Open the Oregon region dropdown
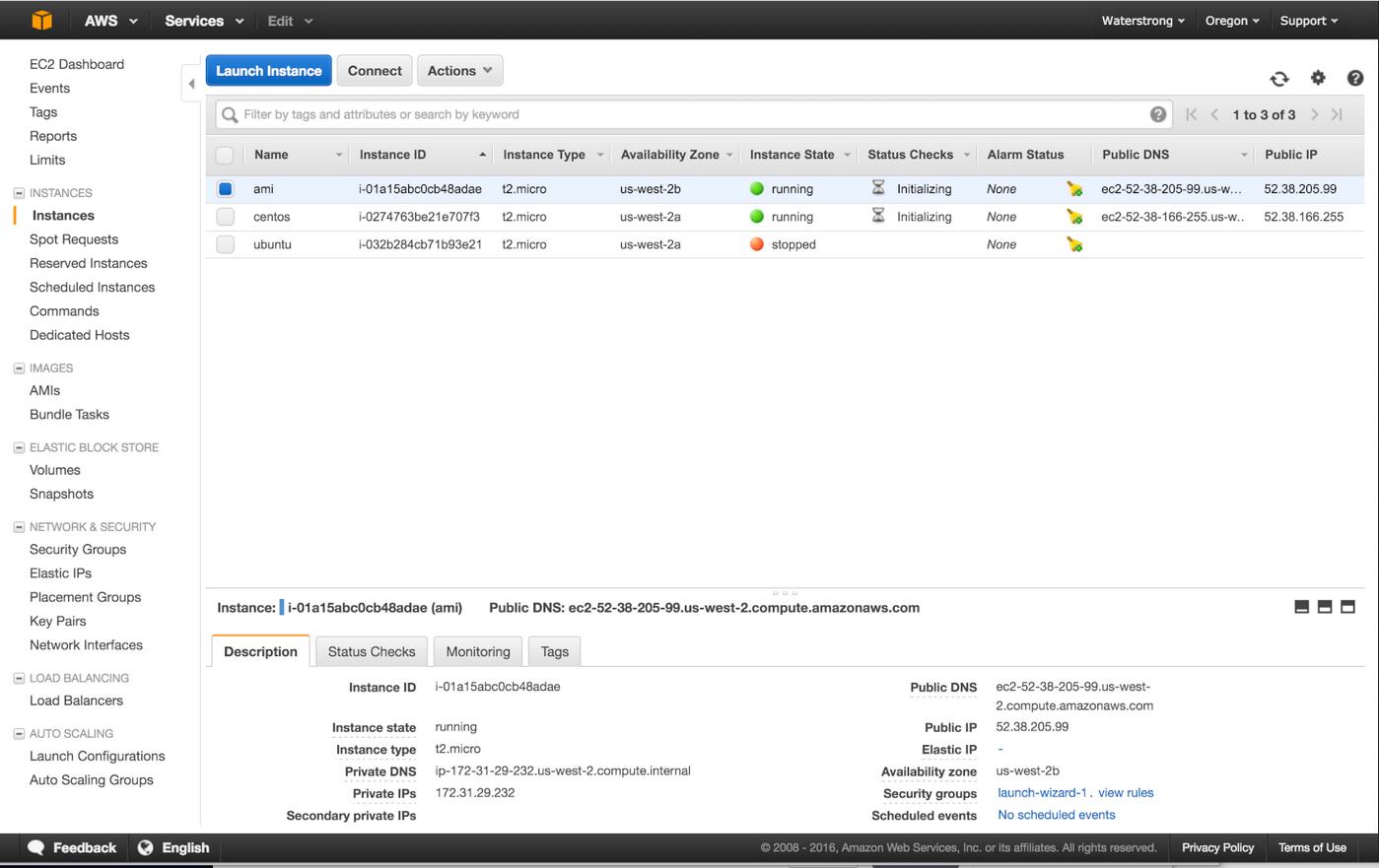The height and width of the screenshot is (868, 1379). coord(1232,21)
